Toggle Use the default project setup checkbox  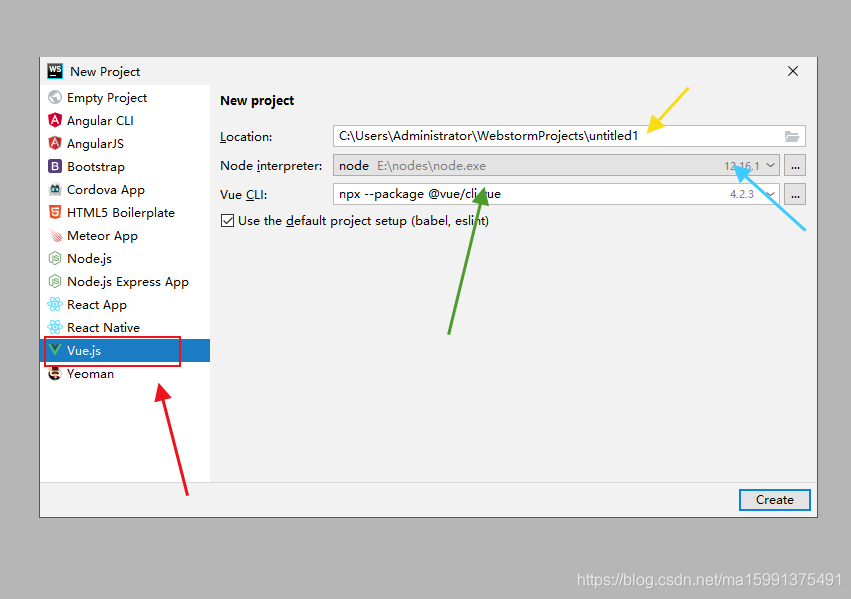pos(227,220)
